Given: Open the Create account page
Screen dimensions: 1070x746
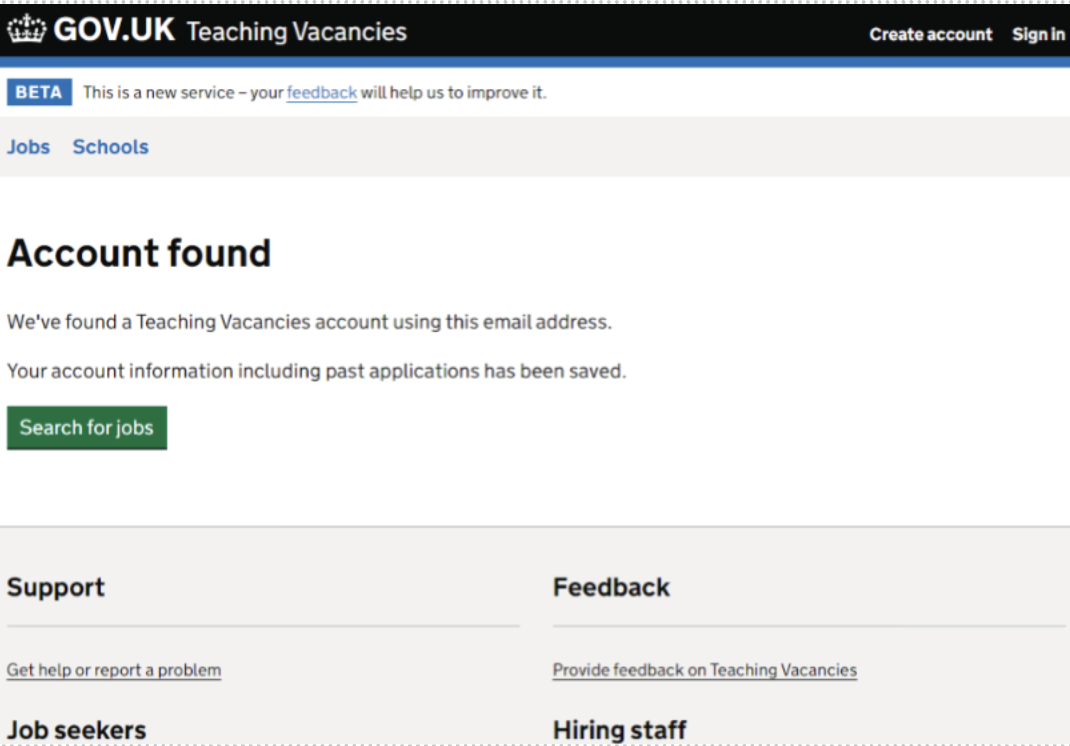Looking at the screenshot, I should (x=930, y=34).
